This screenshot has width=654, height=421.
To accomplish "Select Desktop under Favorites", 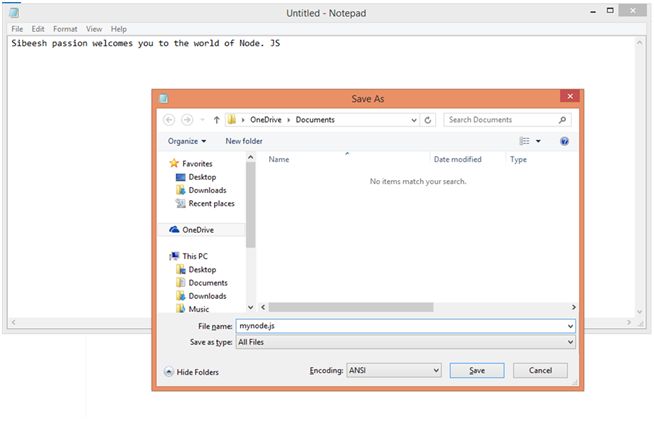I will pyautogui.click(x=202, y=177).
